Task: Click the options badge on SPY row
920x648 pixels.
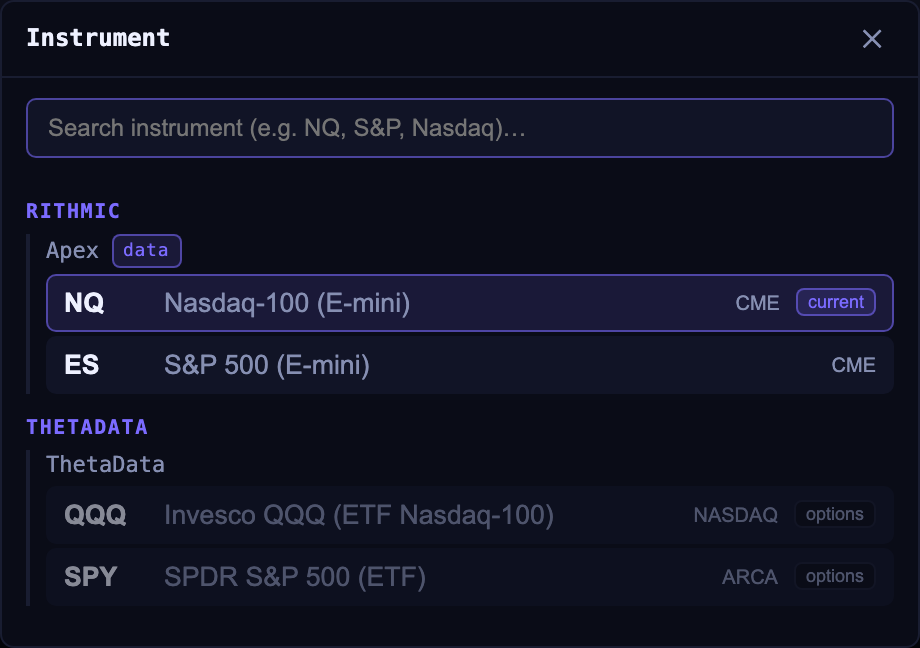Action: pyautogui.click(x=834, y=576)
